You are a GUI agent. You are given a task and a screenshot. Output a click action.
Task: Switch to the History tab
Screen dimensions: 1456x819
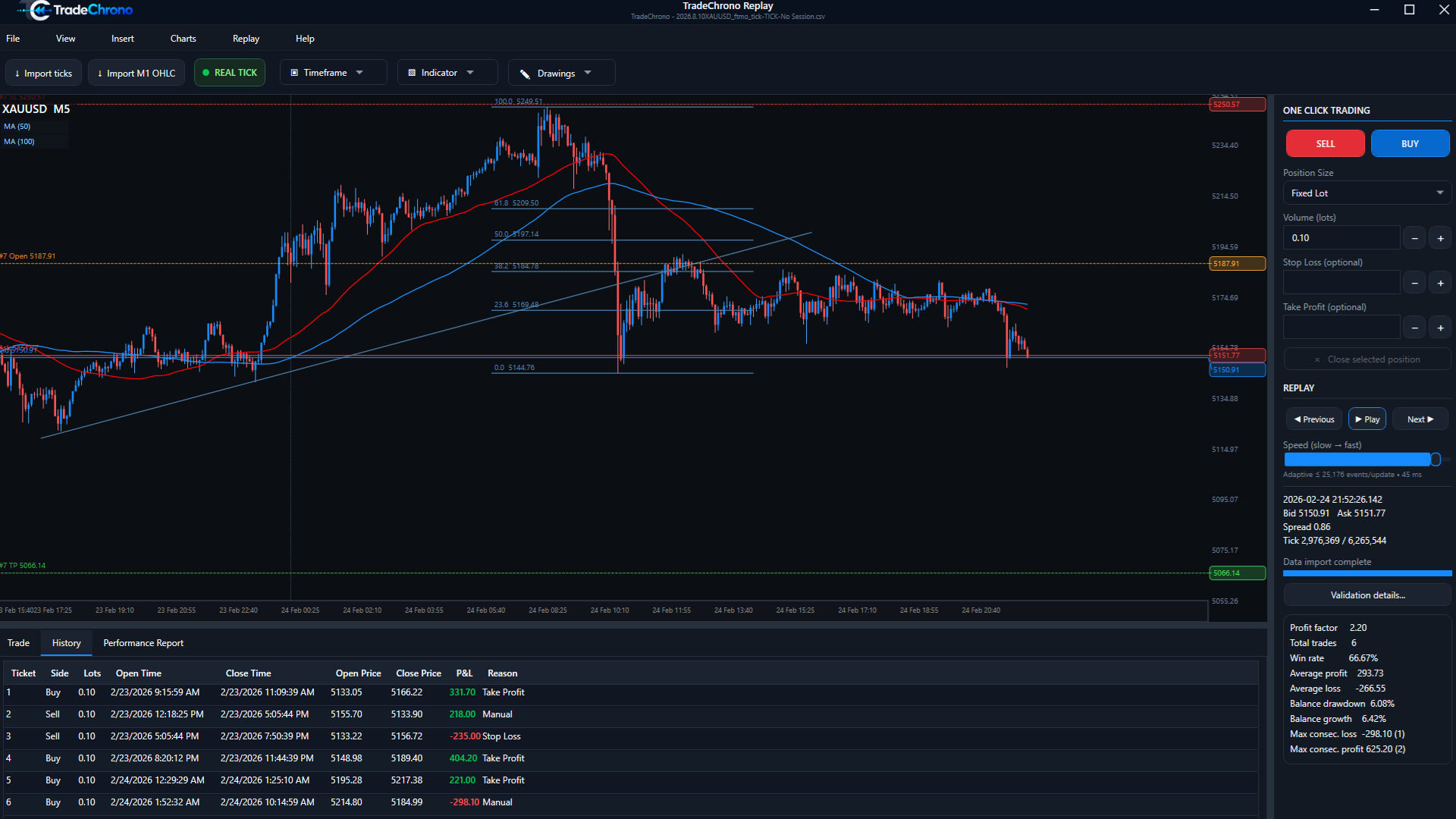[x=67, y=643]
